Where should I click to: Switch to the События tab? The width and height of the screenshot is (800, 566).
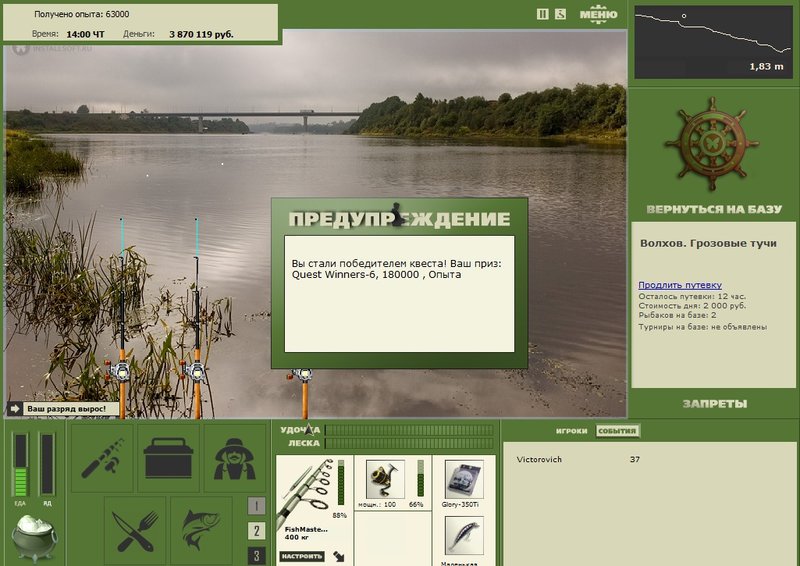pos(617,431)
